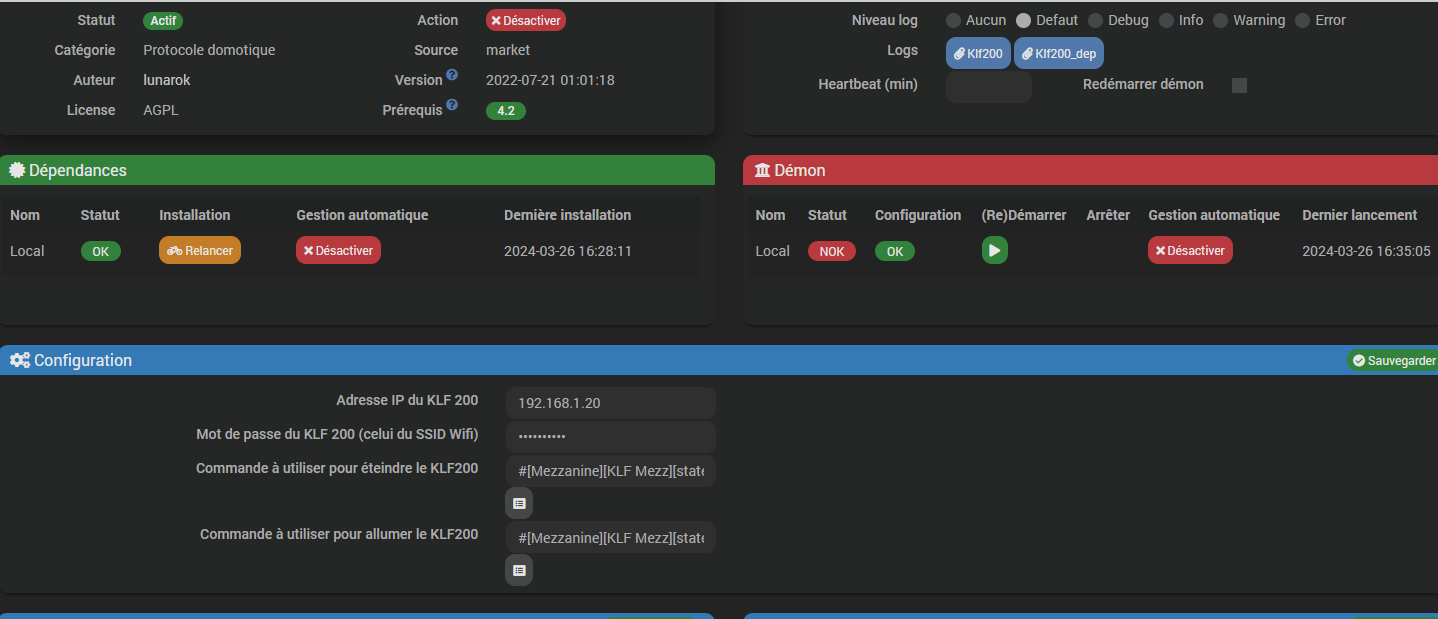Viewport: 1438px width, 619px height.
Task: Click the source value market
Action: click(508, 50)
